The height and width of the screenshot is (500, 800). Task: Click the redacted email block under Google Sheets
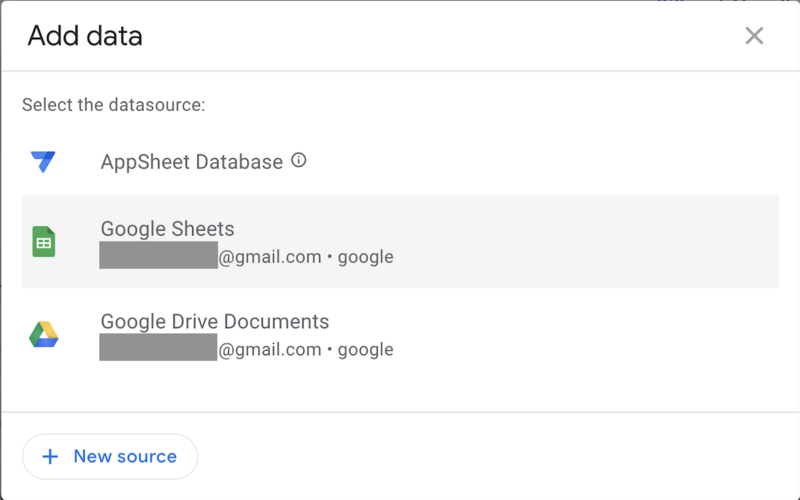[159, 255]
